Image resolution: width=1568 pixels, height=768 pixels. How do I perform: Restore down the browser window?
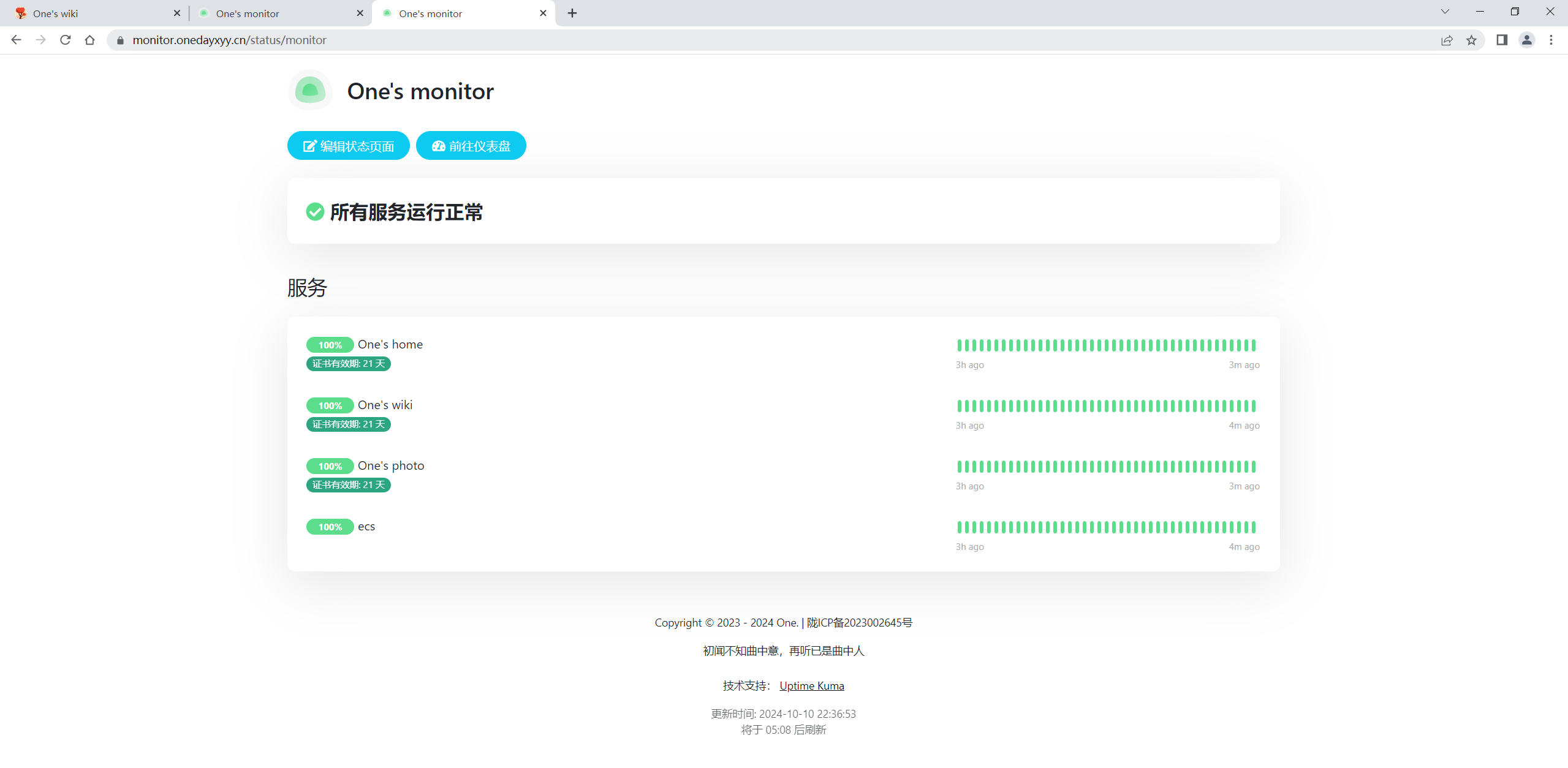[x=1515, y=12]
